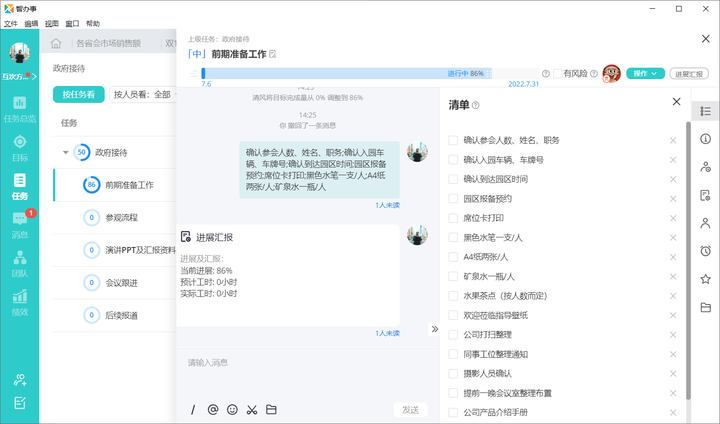Image resolution: width=720 pixels, height=424 pixels.
Task: Click the checklist panel vertical scrollbar
Action: coord(688,260)
